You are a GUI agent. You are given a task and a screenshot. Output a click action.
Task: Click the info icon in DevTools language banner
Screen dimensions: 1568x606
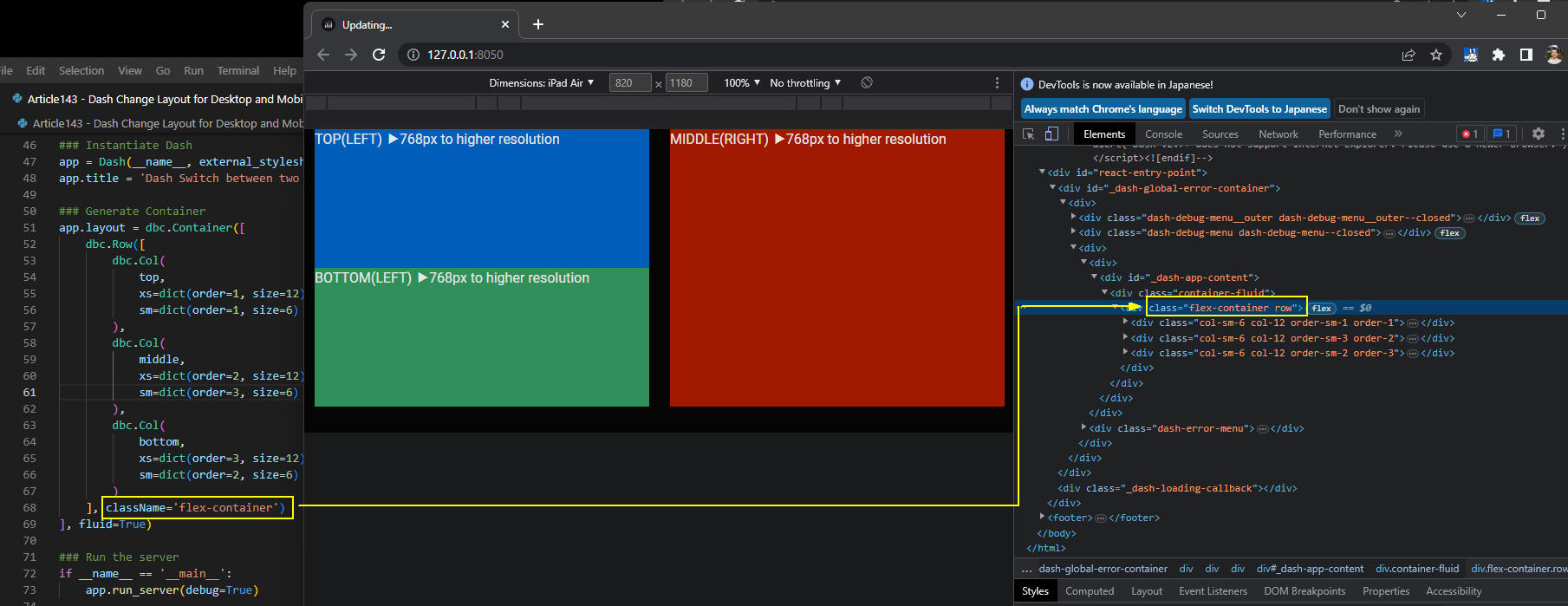point(1027,84)
